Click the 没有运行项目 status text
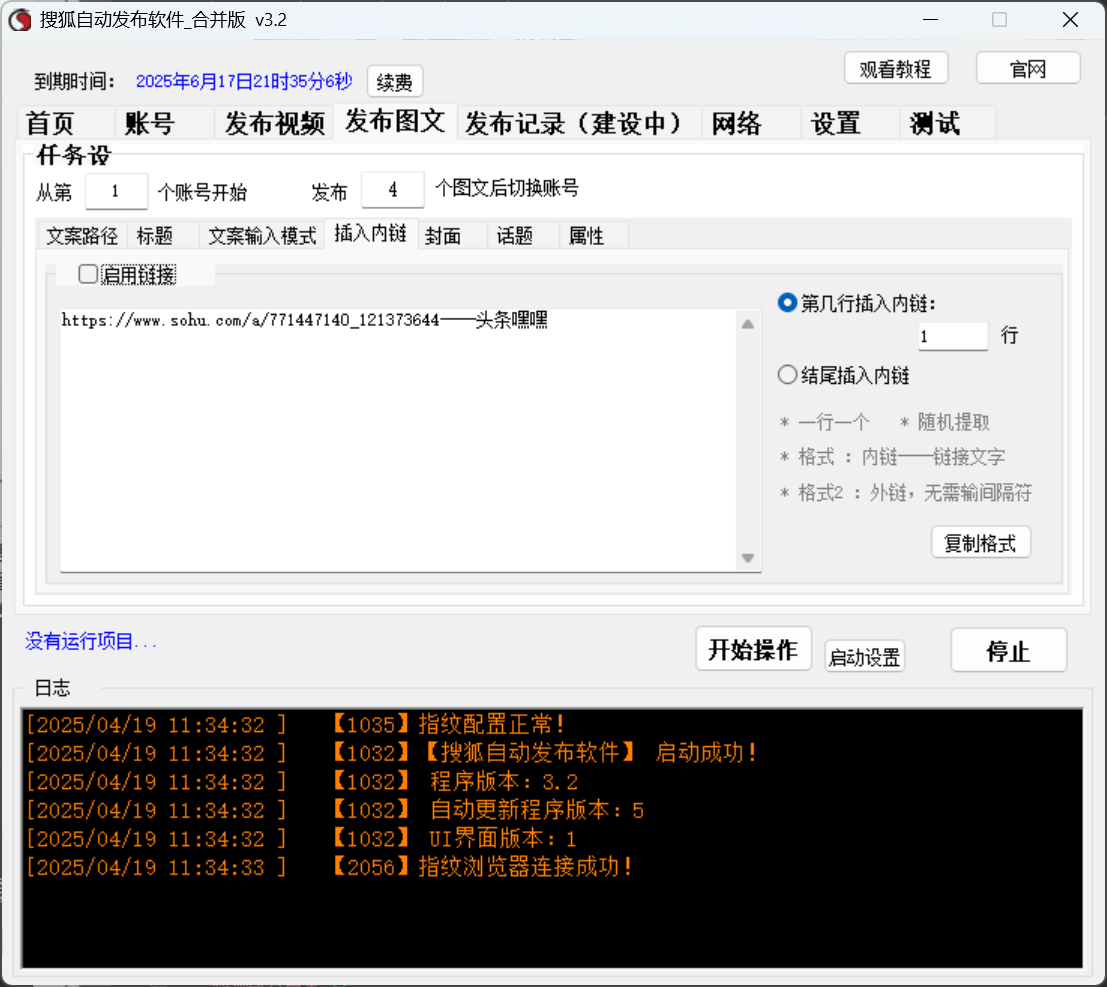Screen dimensions: 1107x987 point(90,641)
